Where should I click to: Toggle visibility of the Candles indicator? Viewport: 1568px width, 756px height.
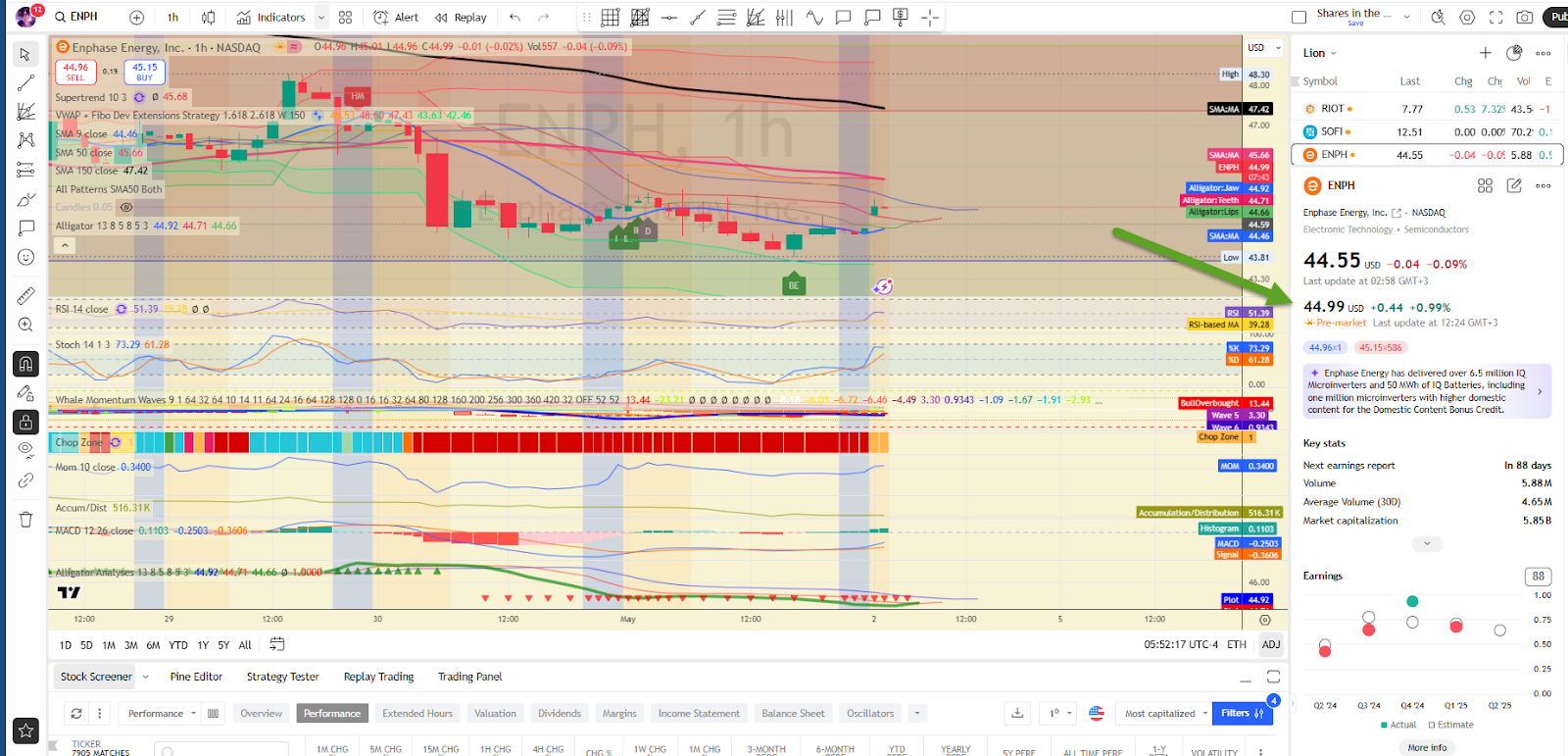point(125,207)
